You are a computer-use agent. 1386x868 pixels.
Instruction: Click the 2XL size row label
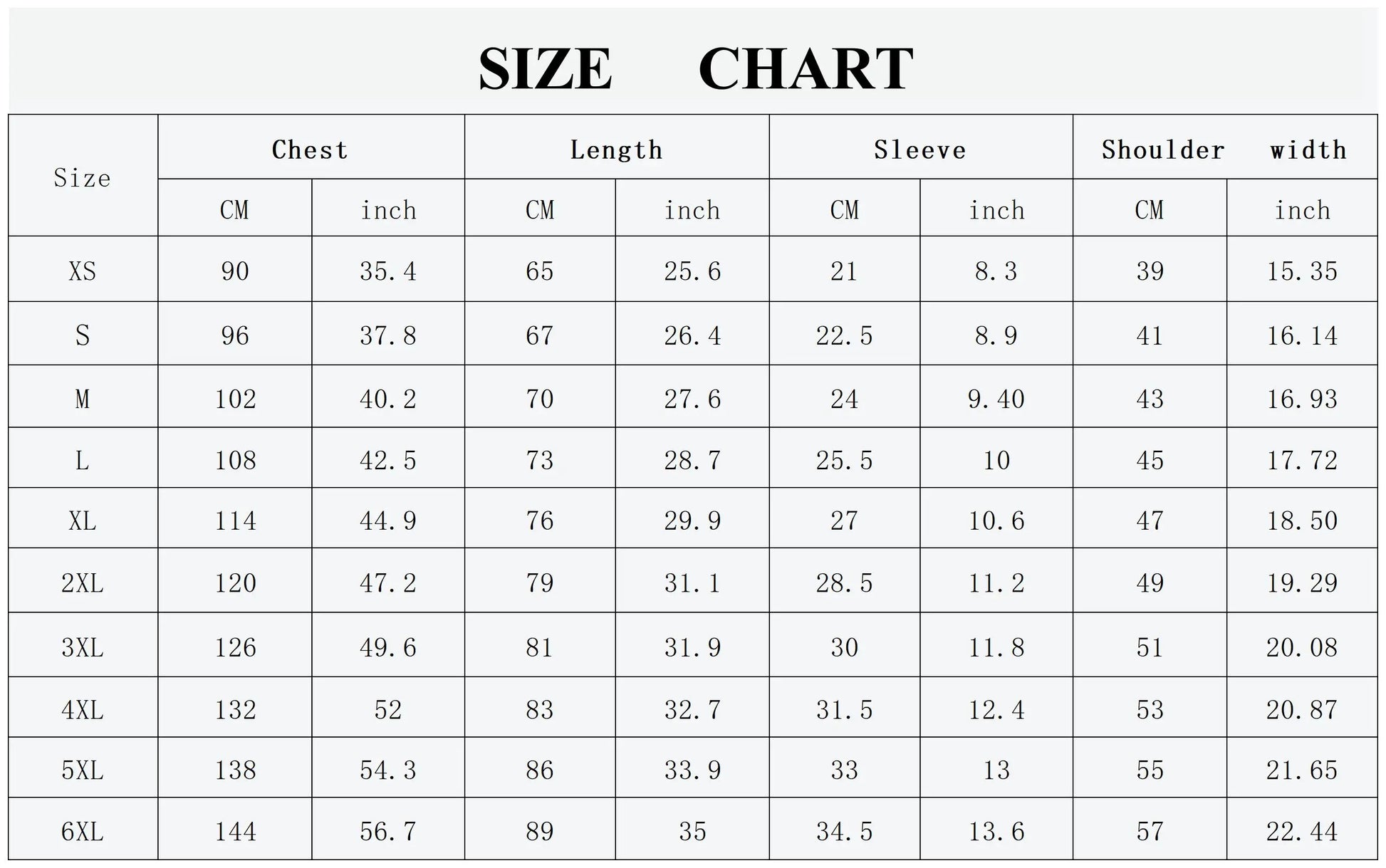coord(83,583)
